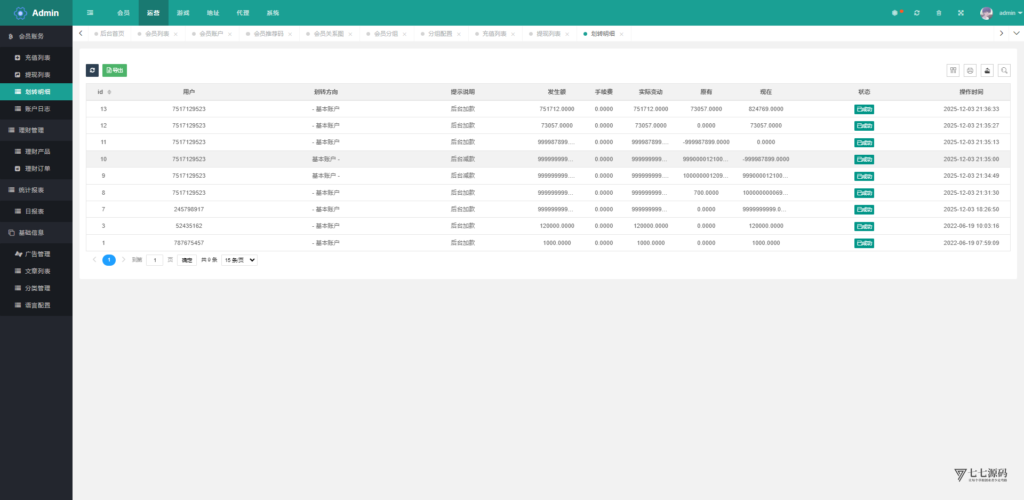Click the trash clear-cache icon in header
The height and width of the screenshot is (500, 1024).
tap(938, 13)
